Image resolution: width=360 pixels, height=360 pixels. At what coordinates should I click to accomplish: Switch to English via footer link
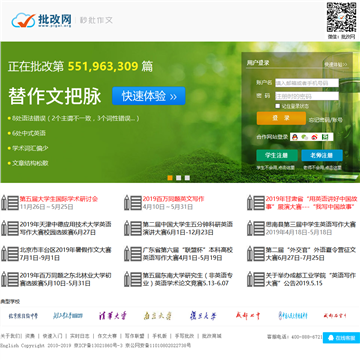9,346
